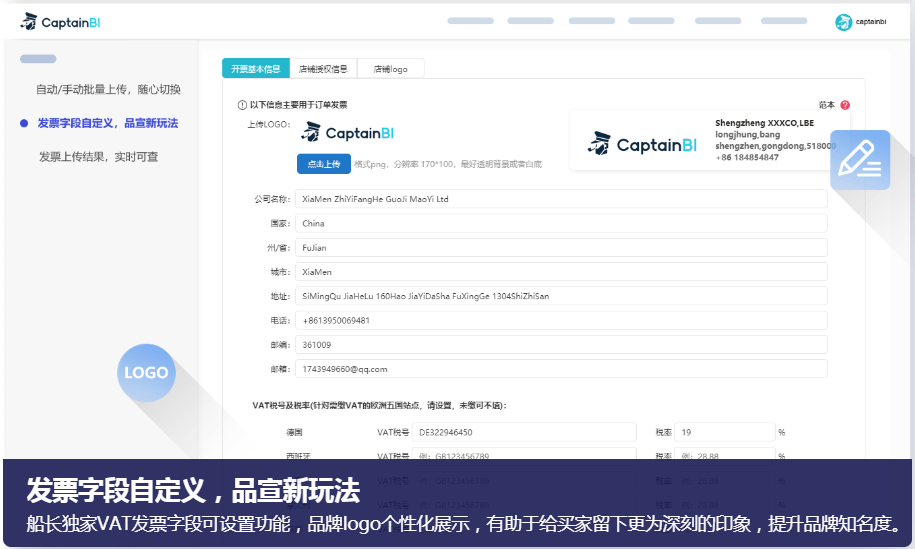Click the 邮箱 email input field
915x549 pixels.
point(561,369)
